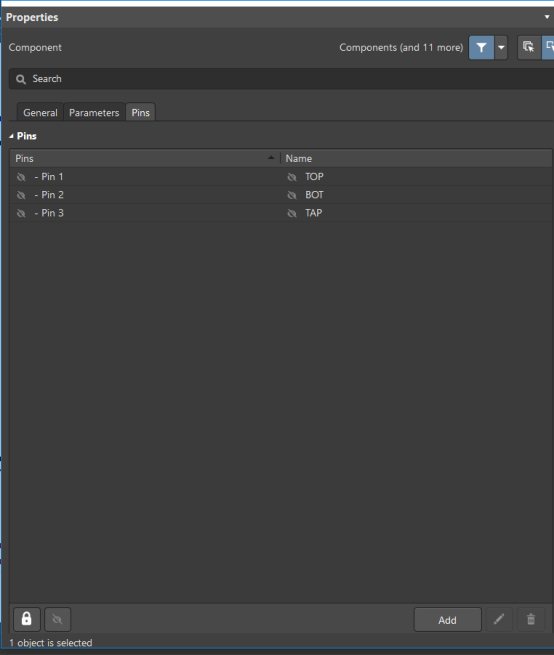Toggle visibility of Pin 2 designator
This screenshot has width=554, height=655.
(21, 195)
